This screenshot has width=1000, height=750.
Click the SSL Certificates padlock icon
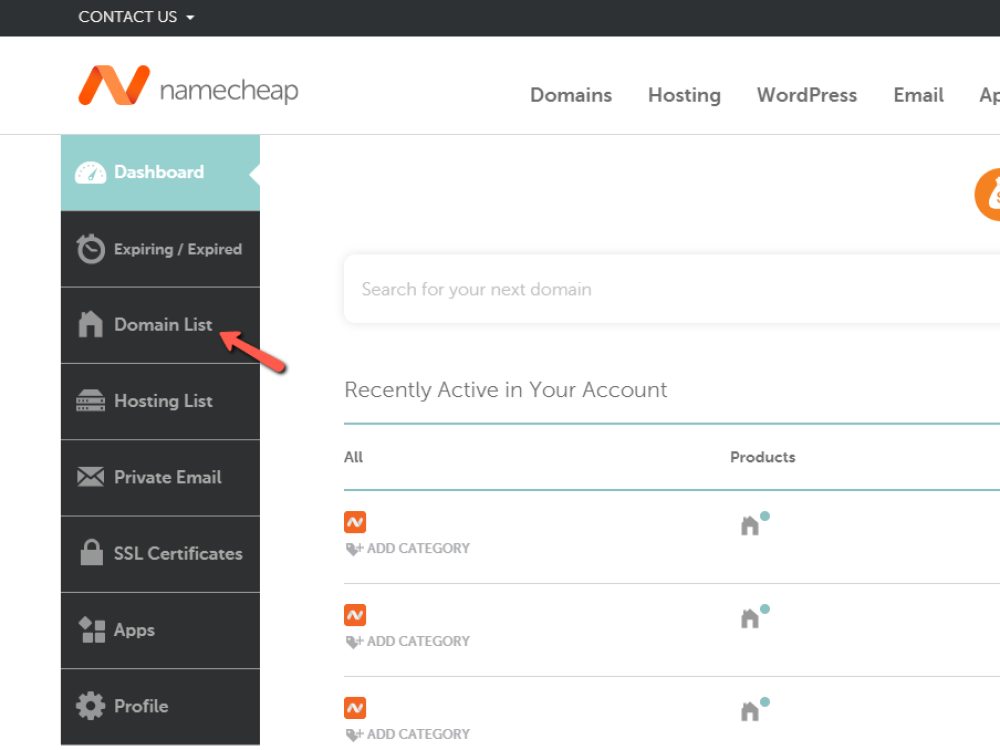[x=91, y=552]
